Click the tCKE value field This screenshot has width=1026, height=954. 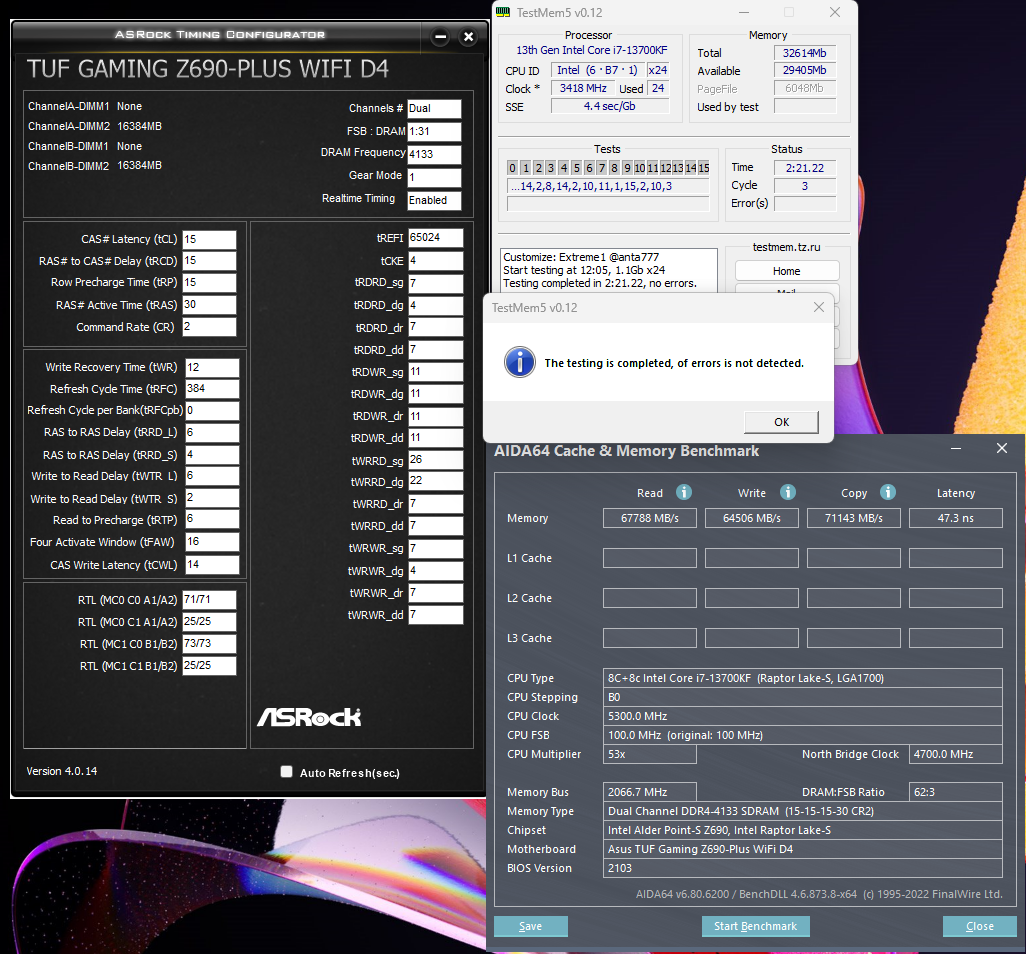coord(435,261)
